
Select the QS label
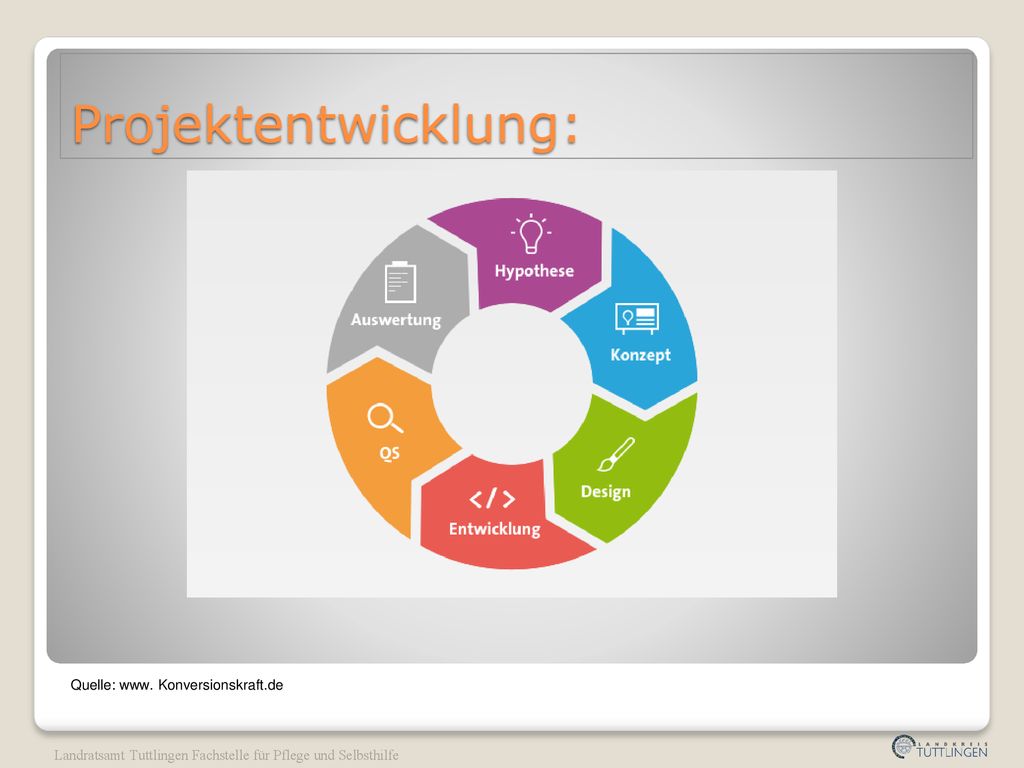[x=390, y=453]
